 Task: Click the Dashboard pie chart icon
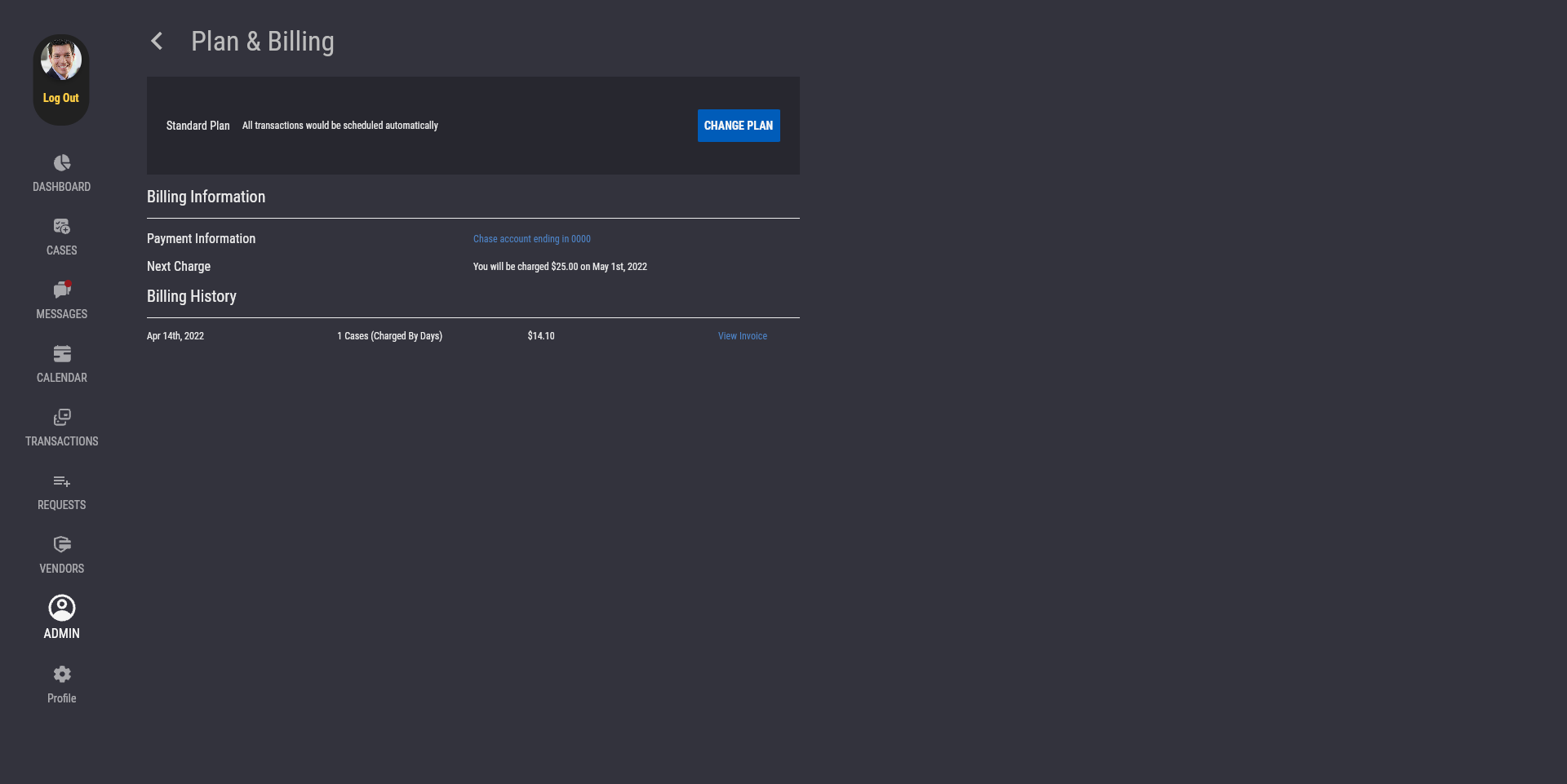[62, 163]
